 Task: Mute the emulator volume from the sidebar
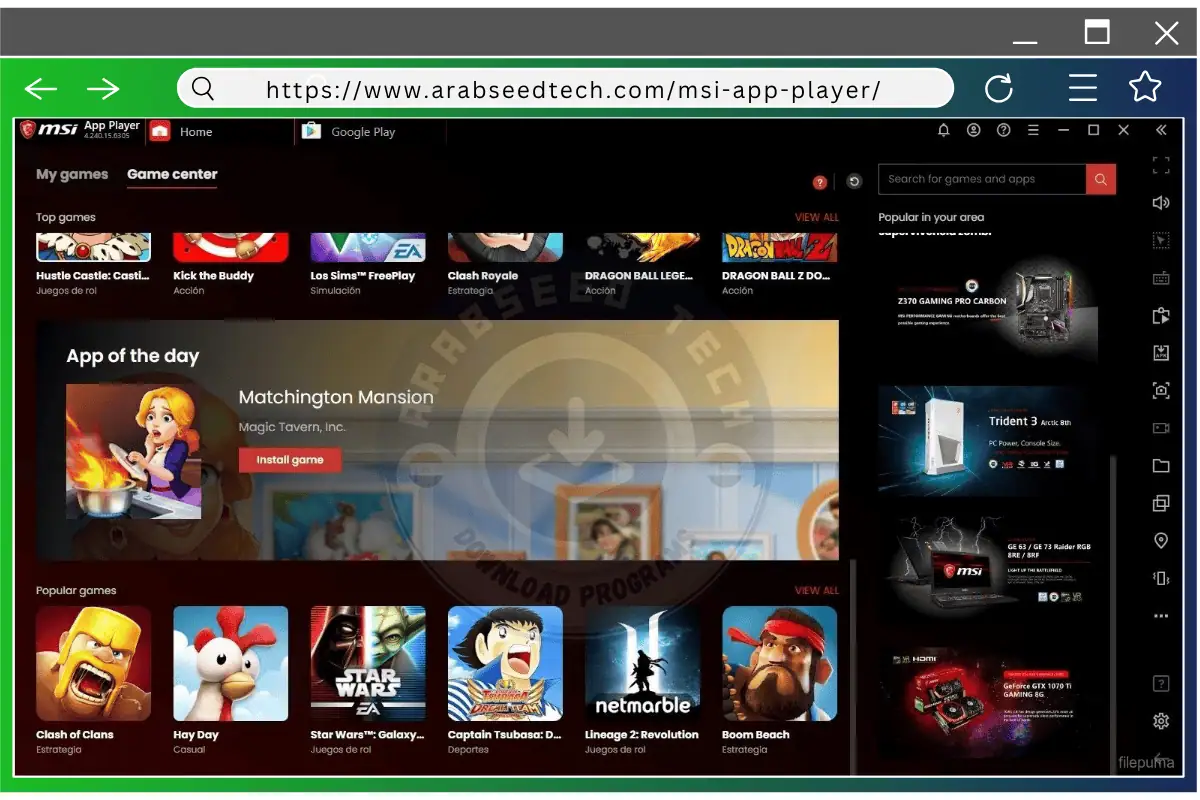click(1161, 202)
